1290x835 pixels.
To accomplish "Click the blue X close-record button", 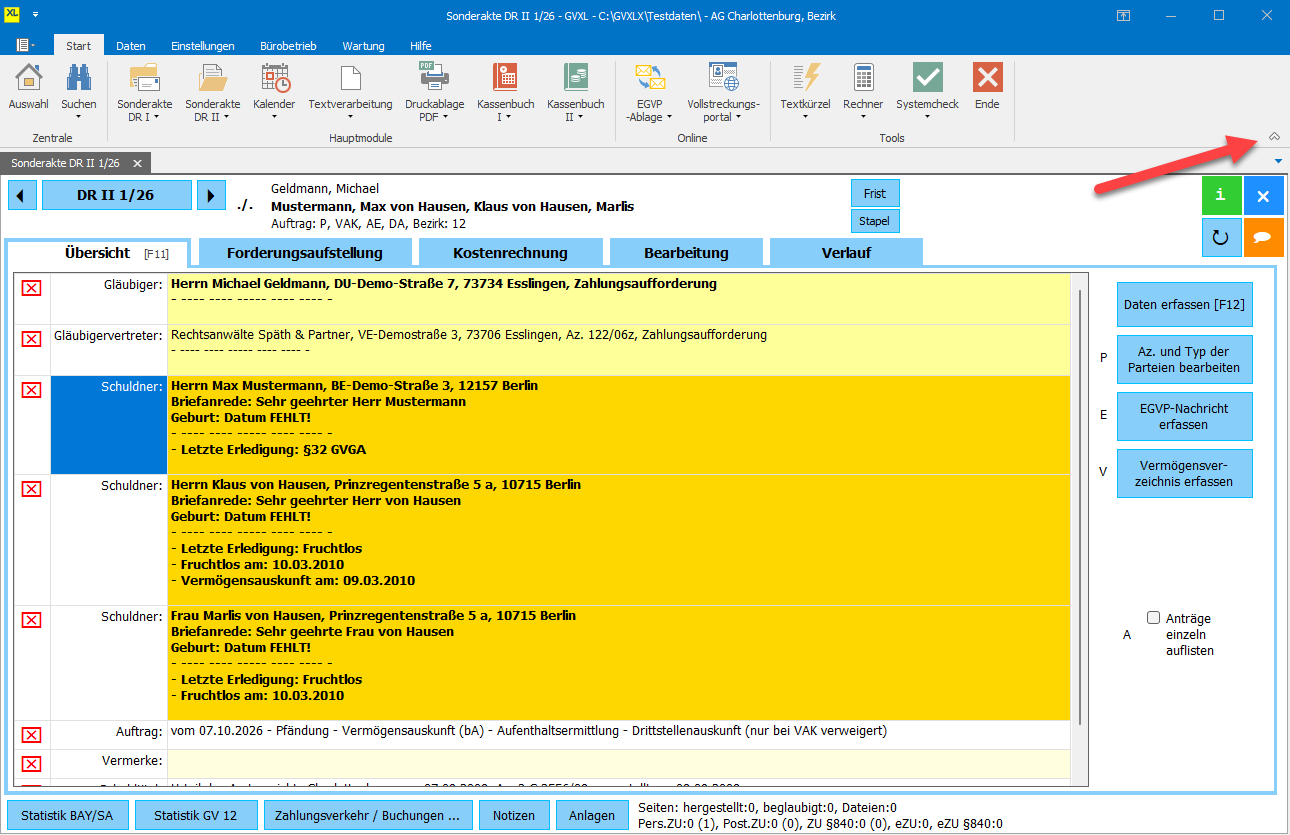I will click(1263, 196).
